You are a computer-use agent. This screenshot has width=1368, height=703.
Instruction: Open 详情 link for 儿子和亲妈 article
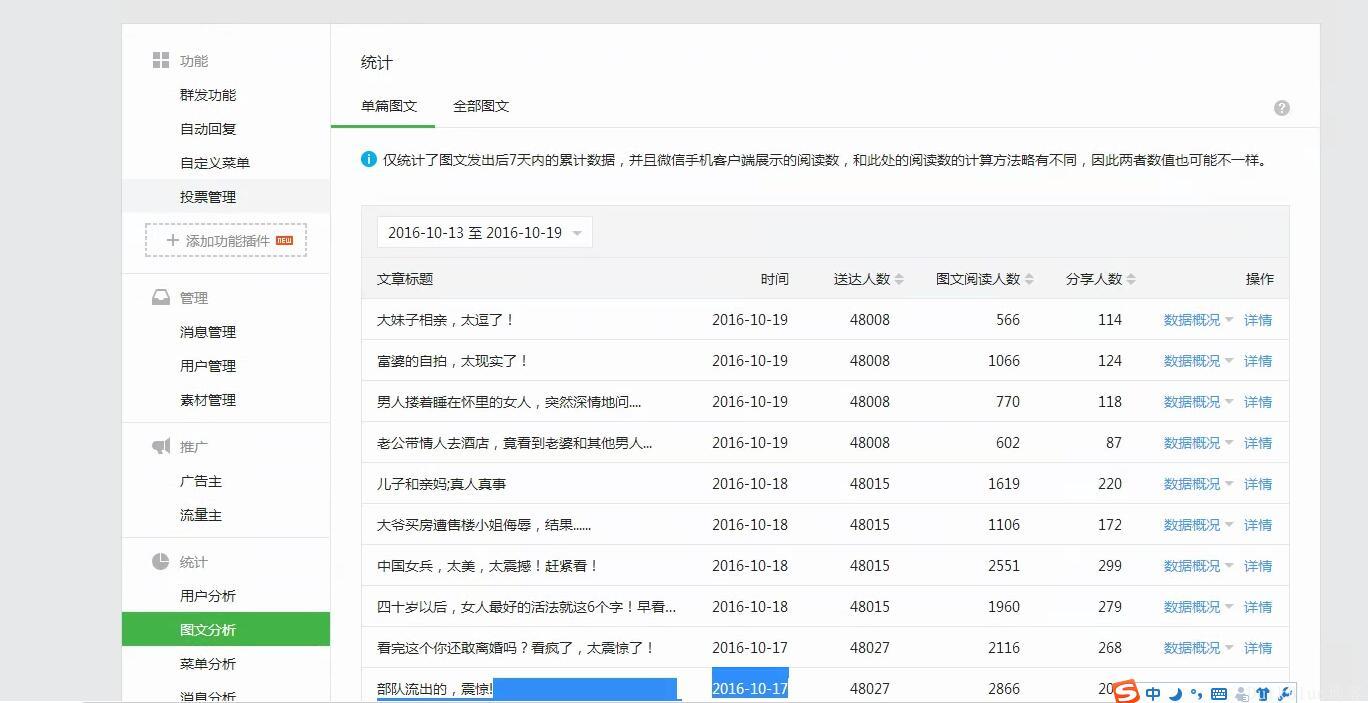[1258, 484]
